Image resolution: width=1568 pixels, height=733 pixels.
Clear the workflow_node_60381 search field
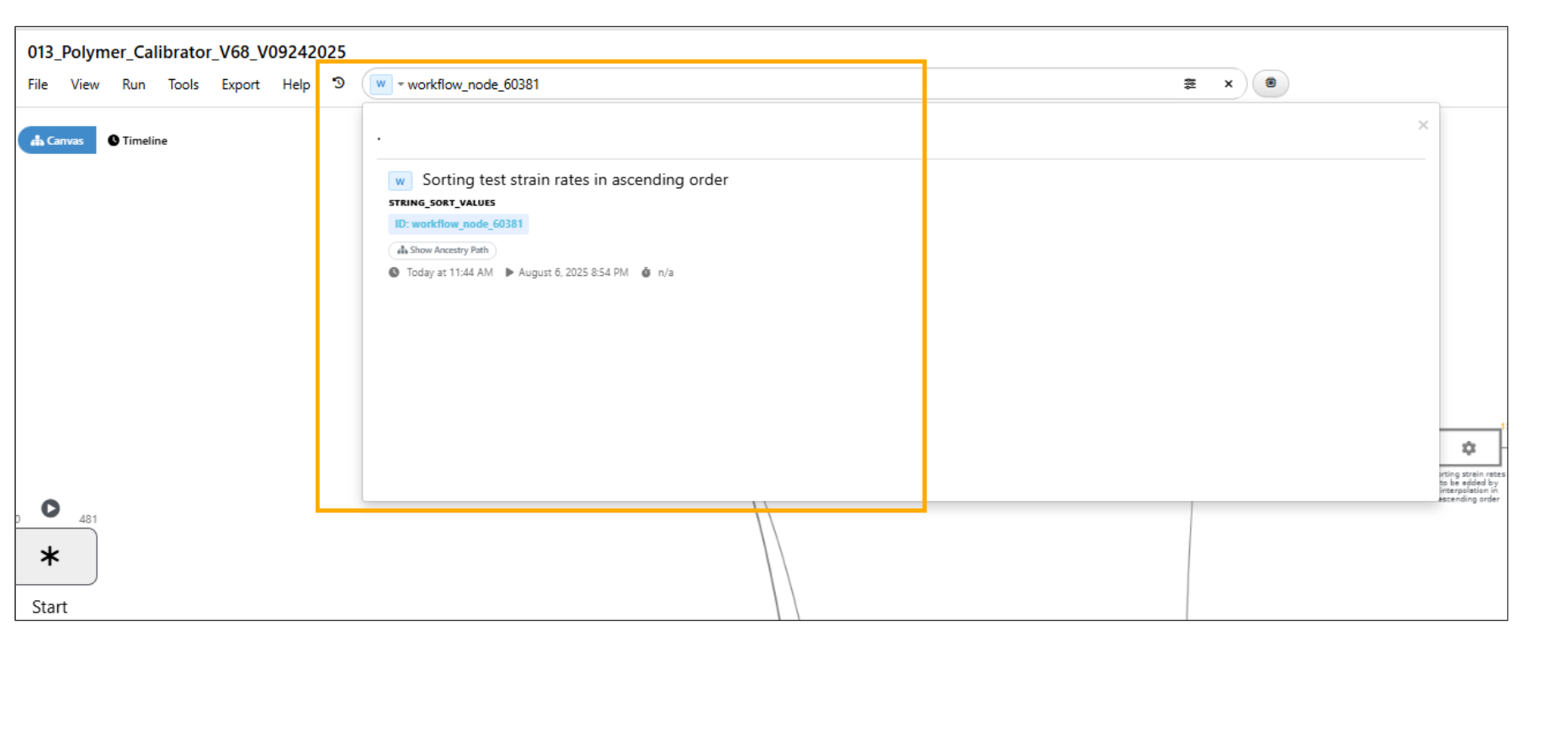[1228, 84]
